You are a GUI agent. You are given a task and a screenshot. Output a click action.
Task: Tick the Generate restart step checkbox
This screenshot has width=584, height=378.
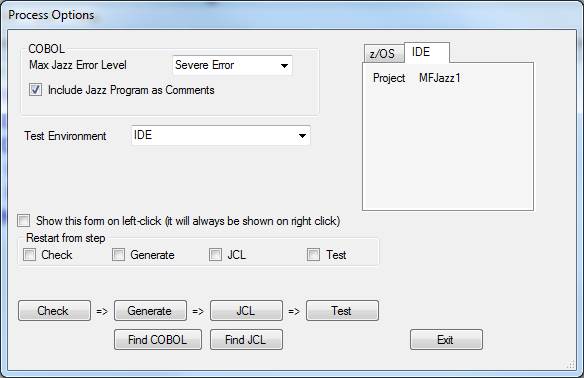coord(118,255)
